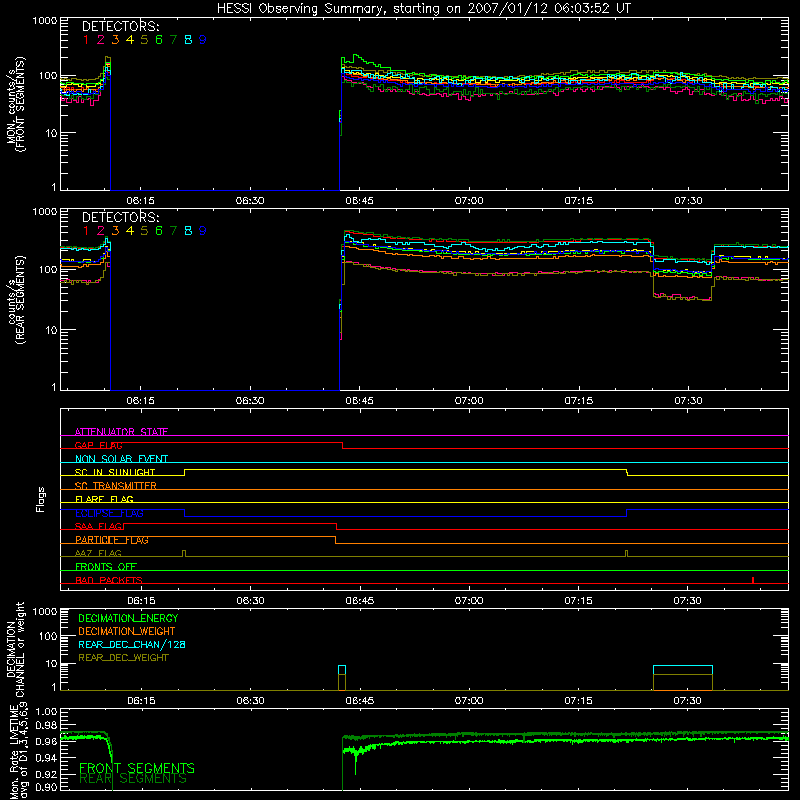Click the HESSI Observing Summary title text

(424, 9)
